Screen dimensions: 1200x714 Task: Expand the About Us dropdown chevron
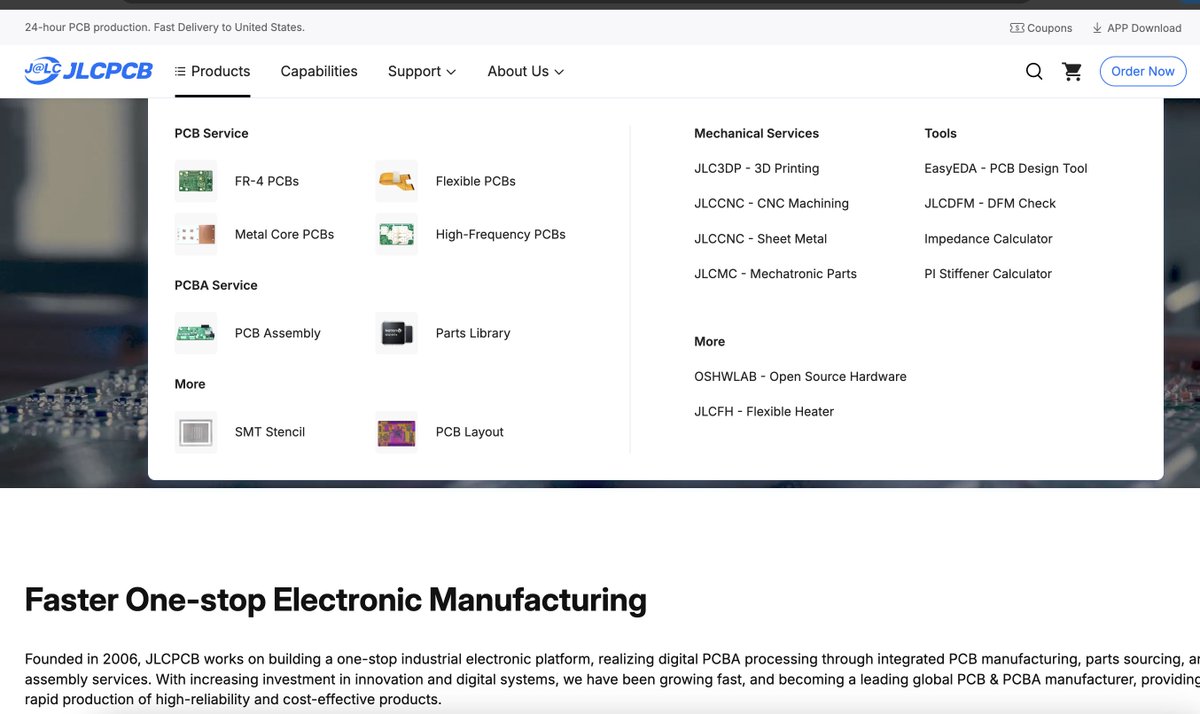(559, 72)
